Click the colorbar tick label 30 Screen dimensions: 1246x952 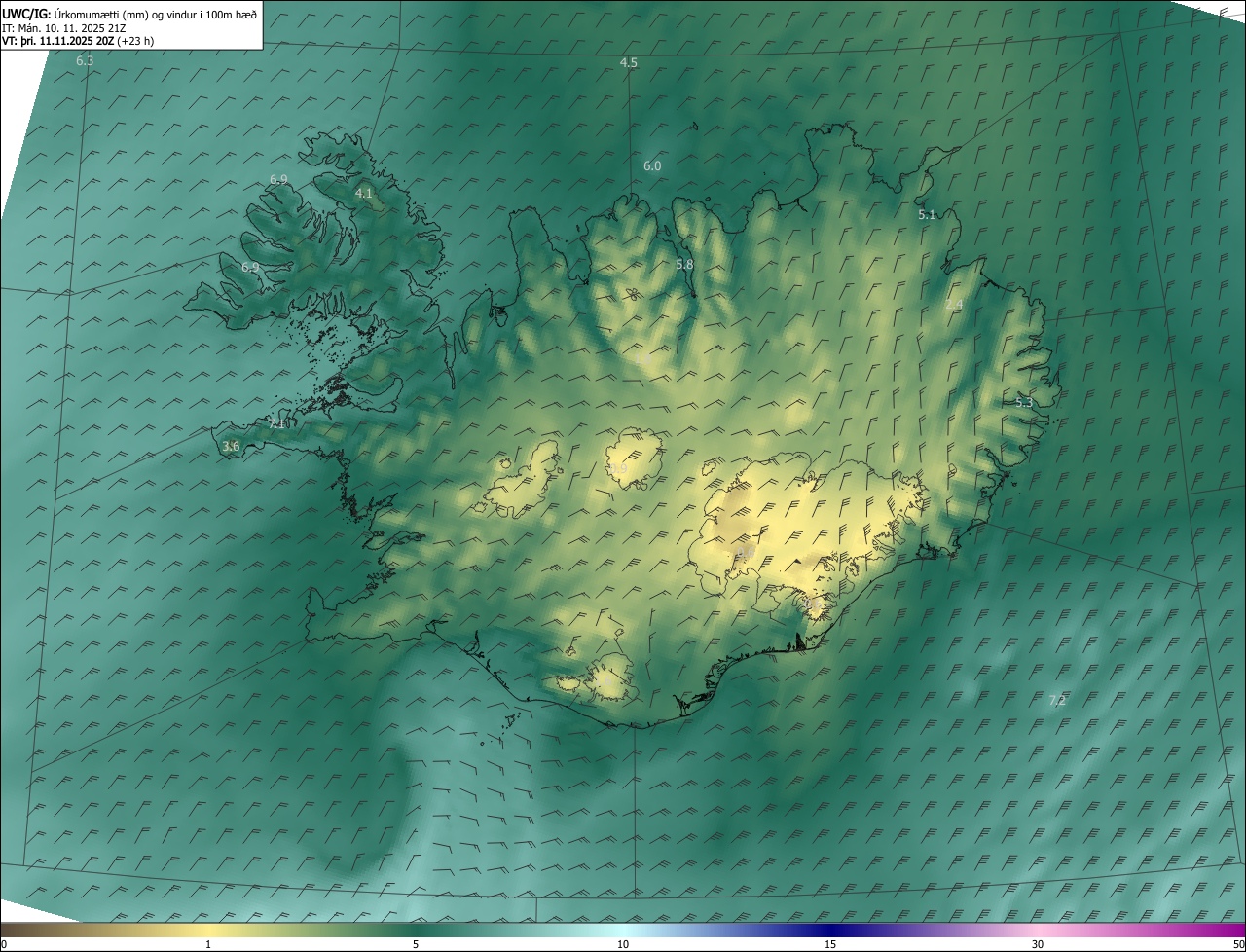pyautogui.click(x=1038, y=945)
